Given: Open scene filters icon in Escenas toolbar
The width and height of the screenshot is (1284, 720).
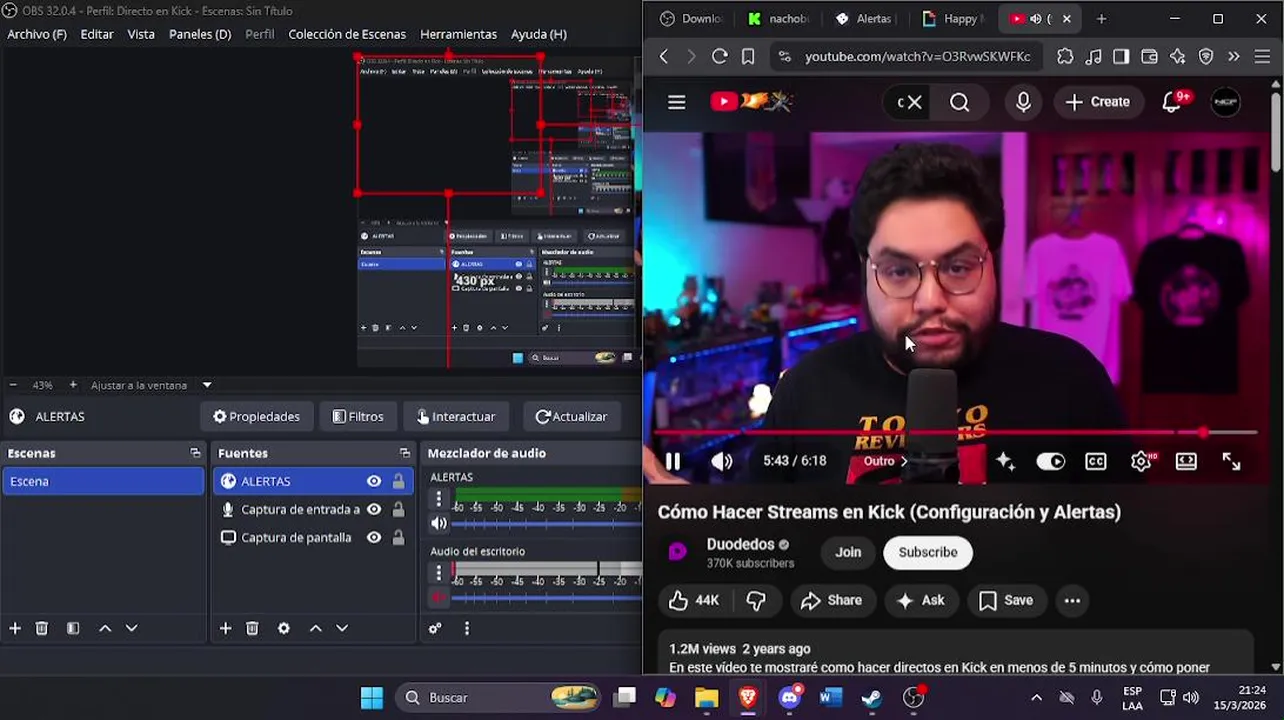Looking at the screenshot, I should 73,628.
